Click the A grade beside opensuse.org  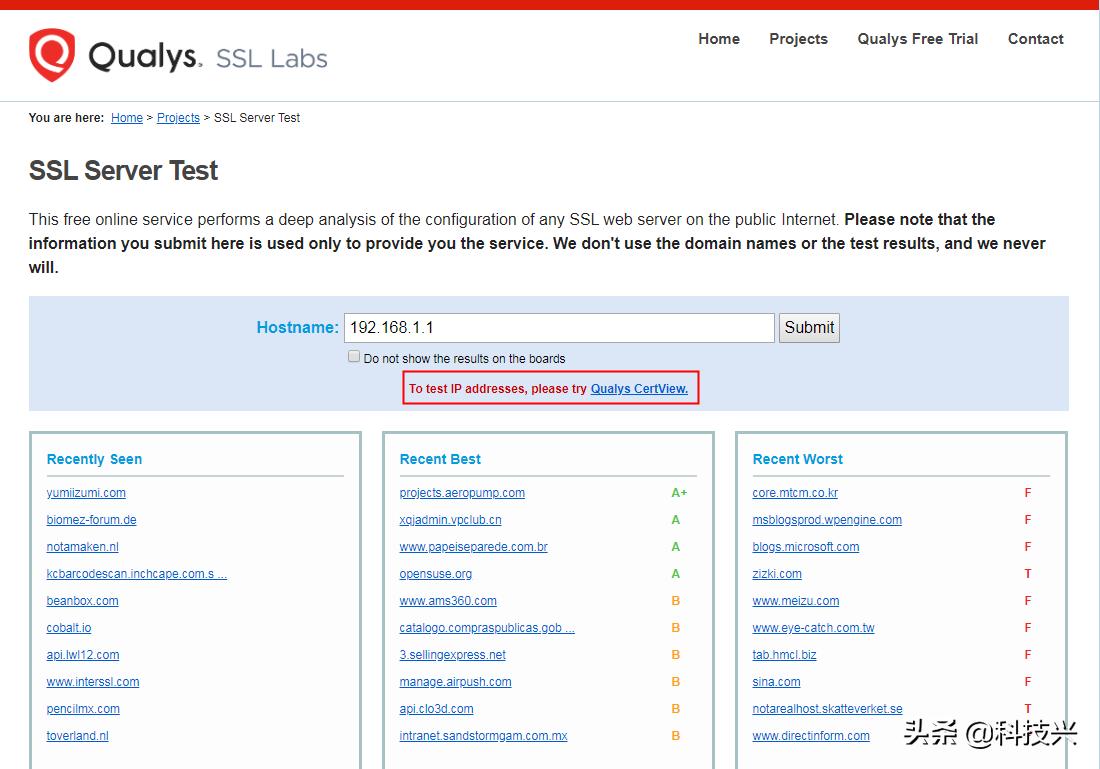coord(676,574)
